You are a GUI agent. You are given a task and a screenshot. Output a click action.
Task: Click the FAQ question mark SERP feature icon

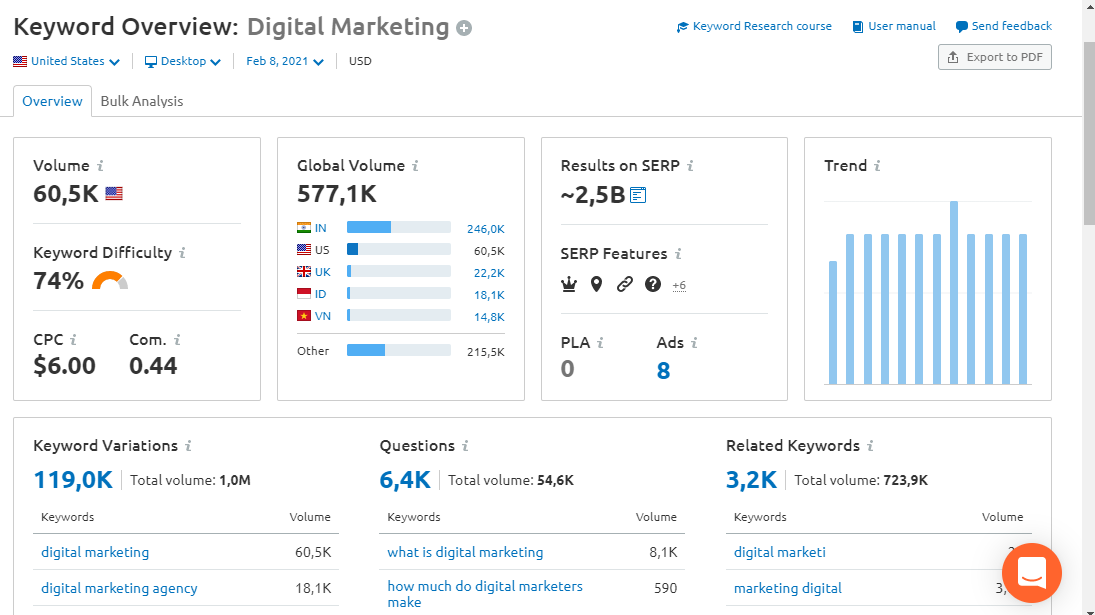point(652,284)
